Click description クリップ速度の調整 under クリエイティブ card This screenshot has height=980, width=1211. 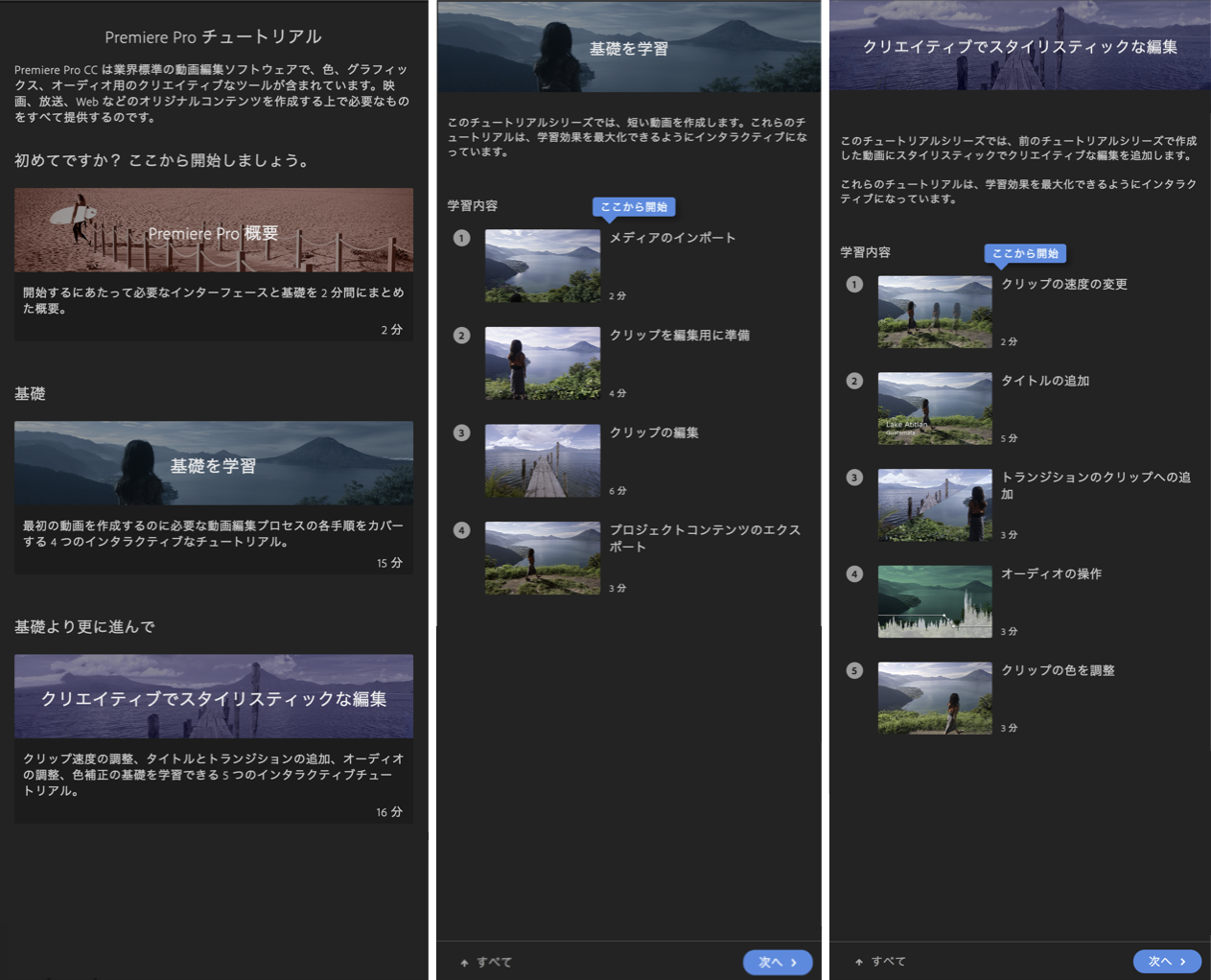(x=213, y=774)
